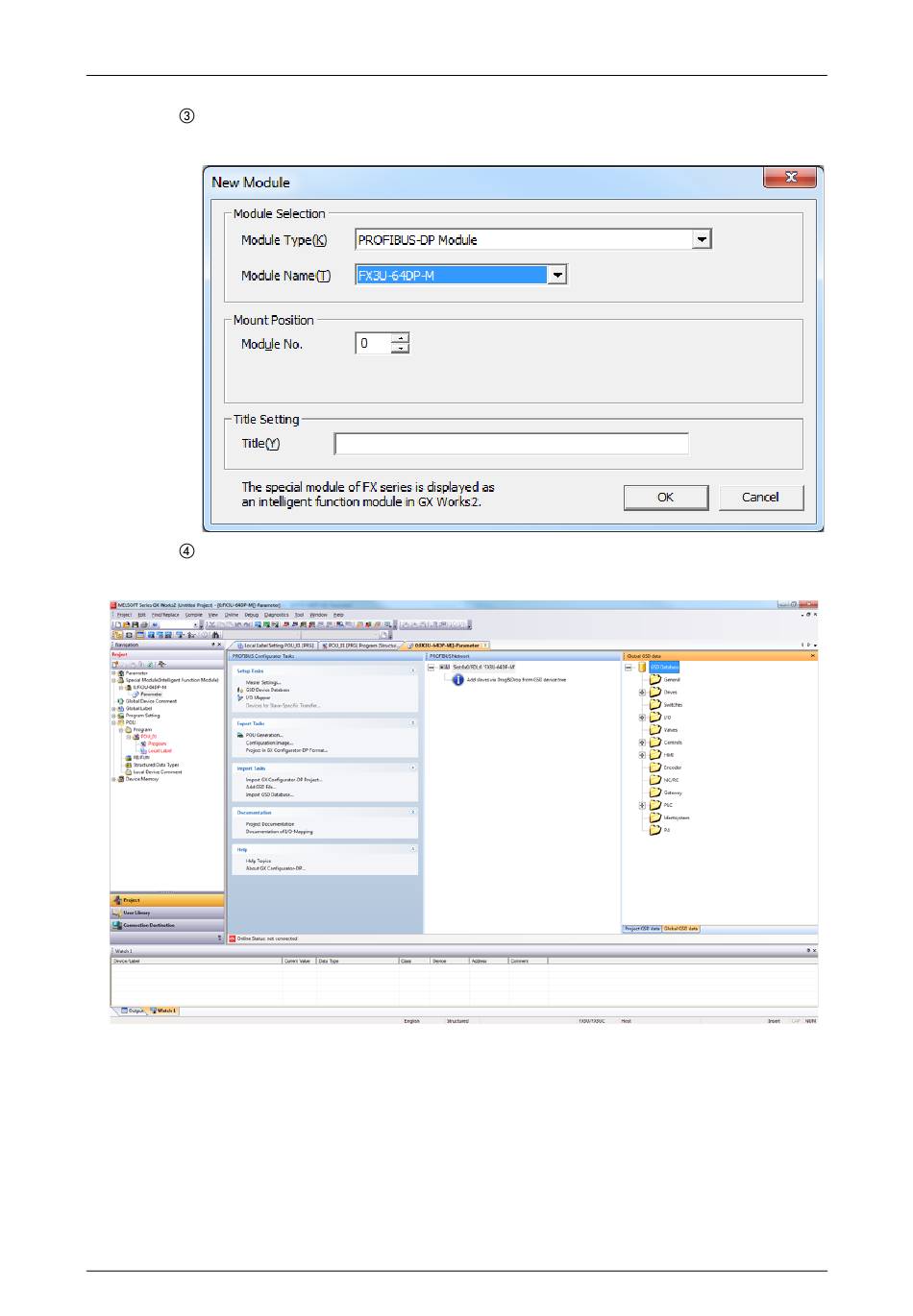Select Parameter in the project tree

pyautogui.click(x=136, y=673)
